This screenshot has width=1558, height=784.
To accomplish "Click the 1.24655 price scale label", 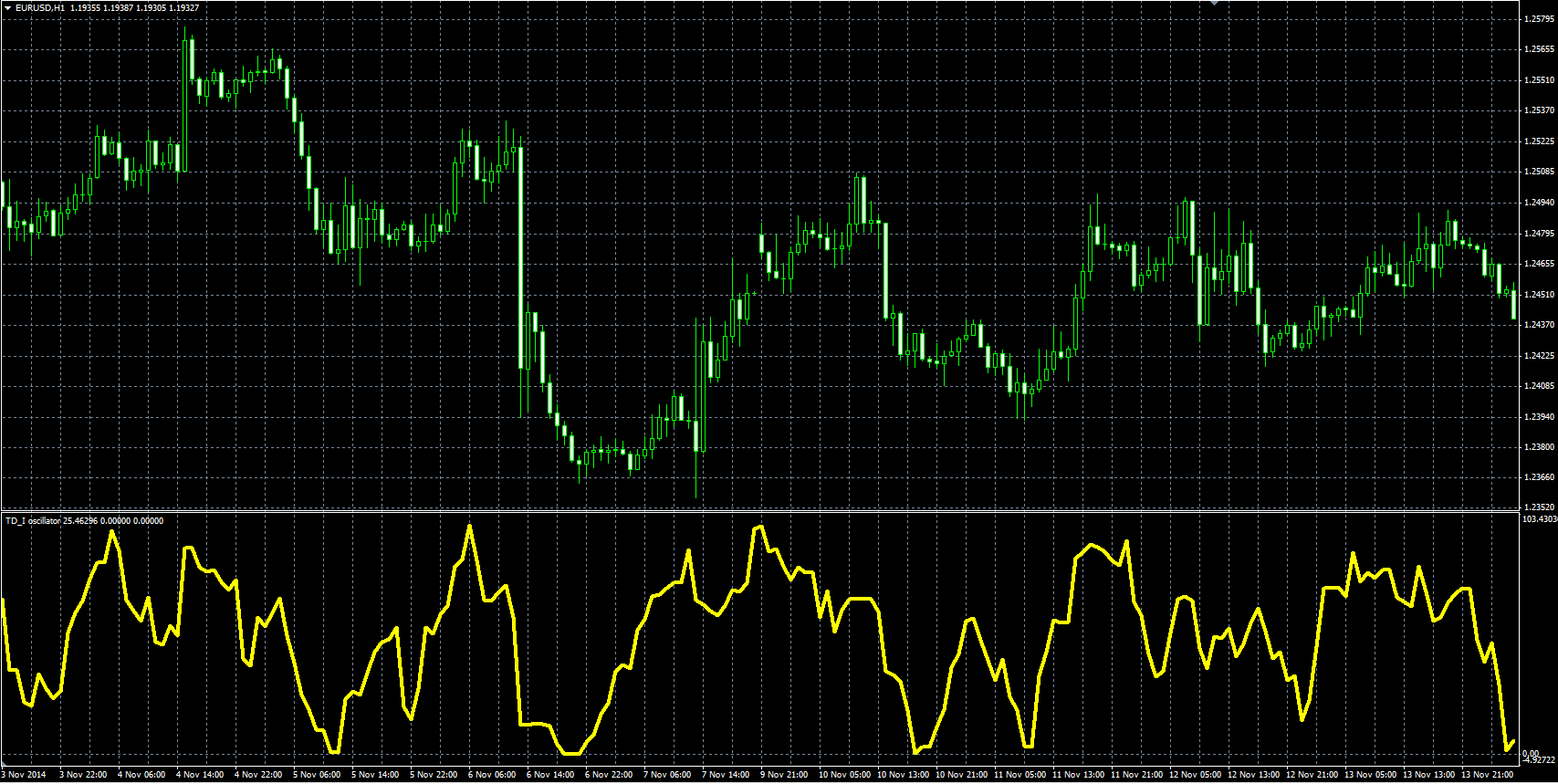I will point(1539,264).
